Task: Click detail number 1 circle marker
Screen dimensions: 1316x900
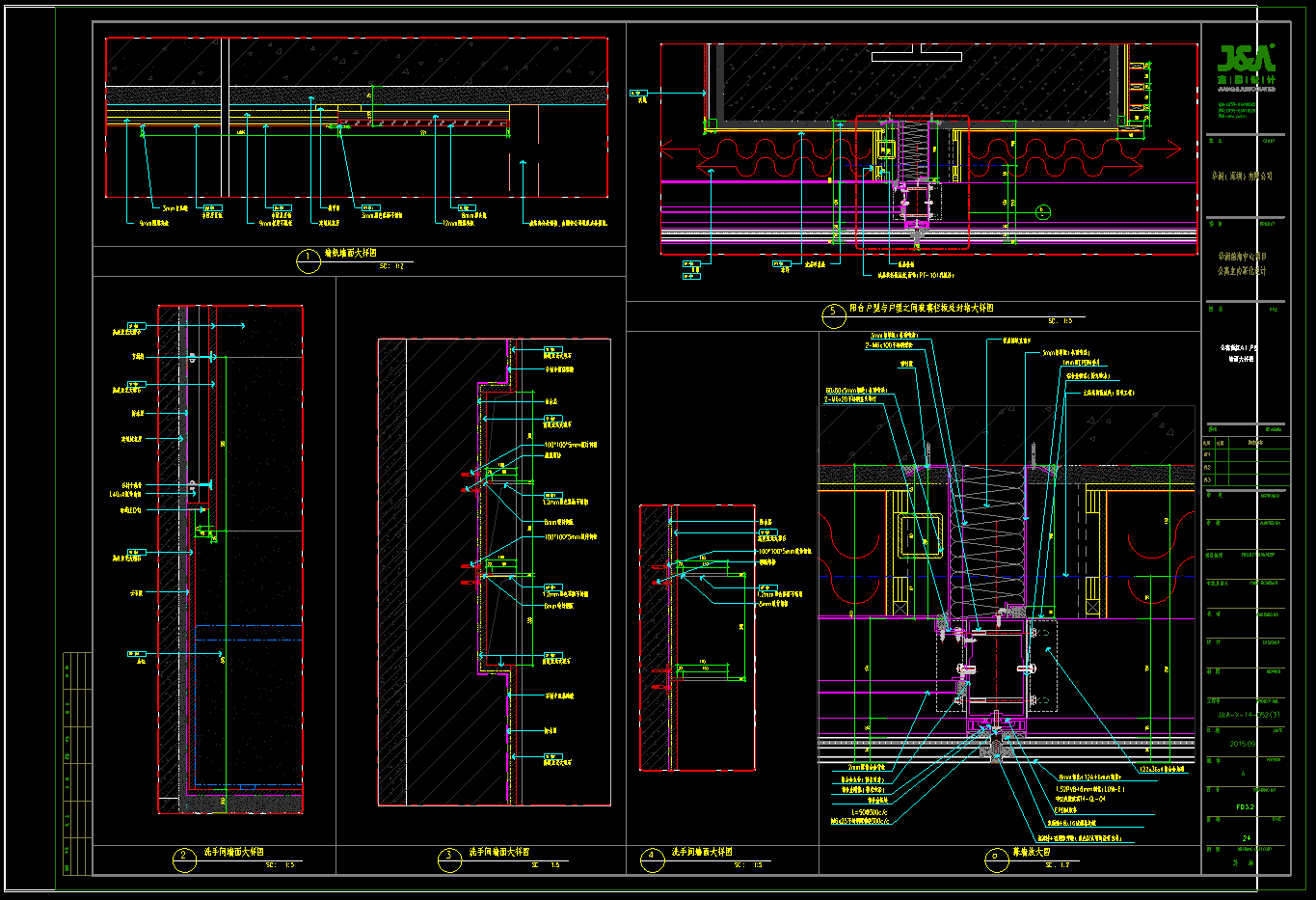Action: [309, 260]
